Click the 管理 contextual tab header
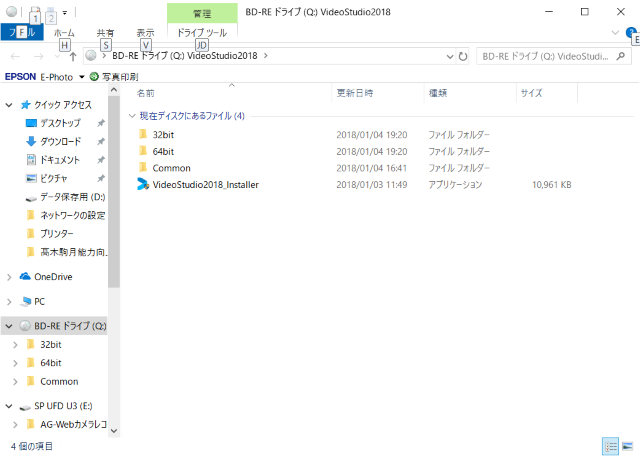This screenshot has width=640, height=456. (x=202, y=13)
